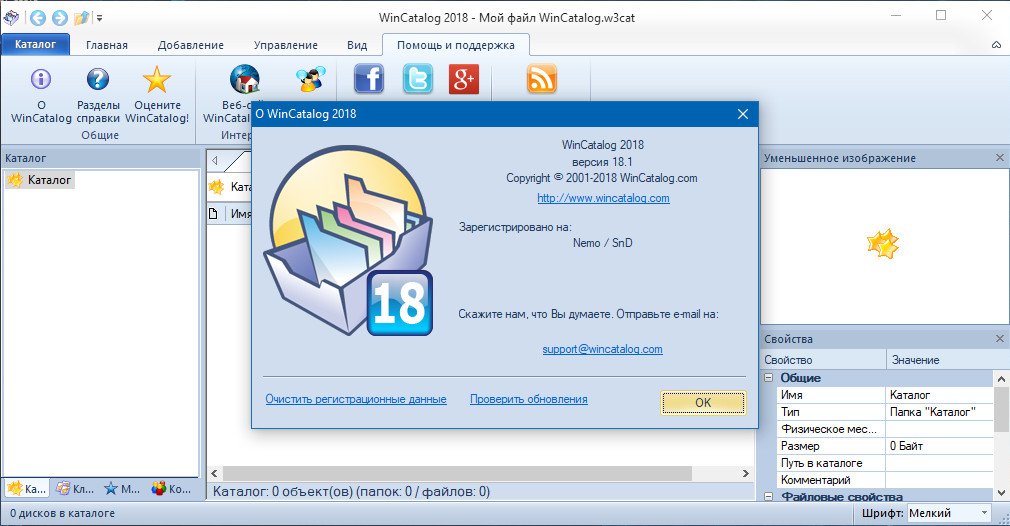Open the WinCatalog website globe icon
The height and width of the screenshot is (526, 1010).
(245, 79)
